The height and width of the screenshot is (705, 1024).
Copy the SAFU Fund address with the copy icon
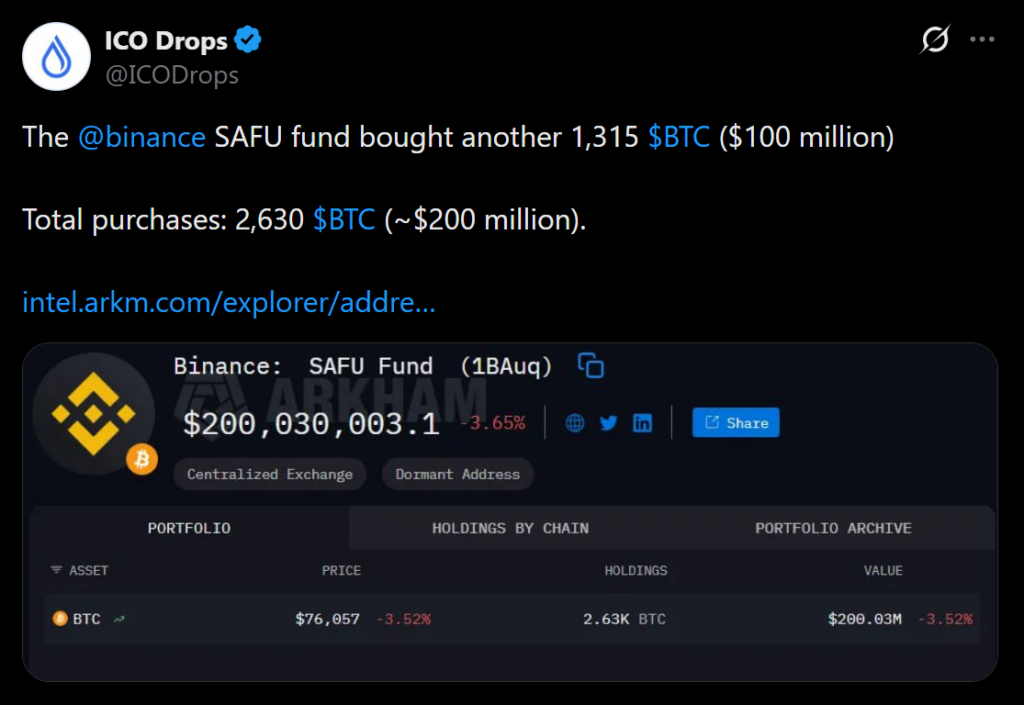coord(591,366)
